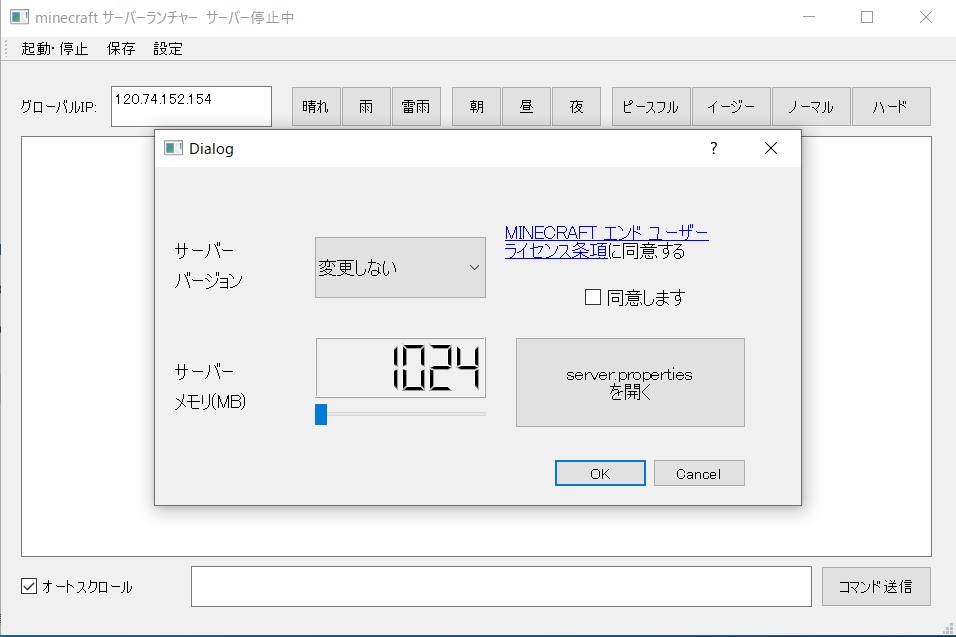Click the Dialog help question mark button
Image resolution: width=956 pixels, height=637 pixels.
pyautogui.click(x=713, y=148)
